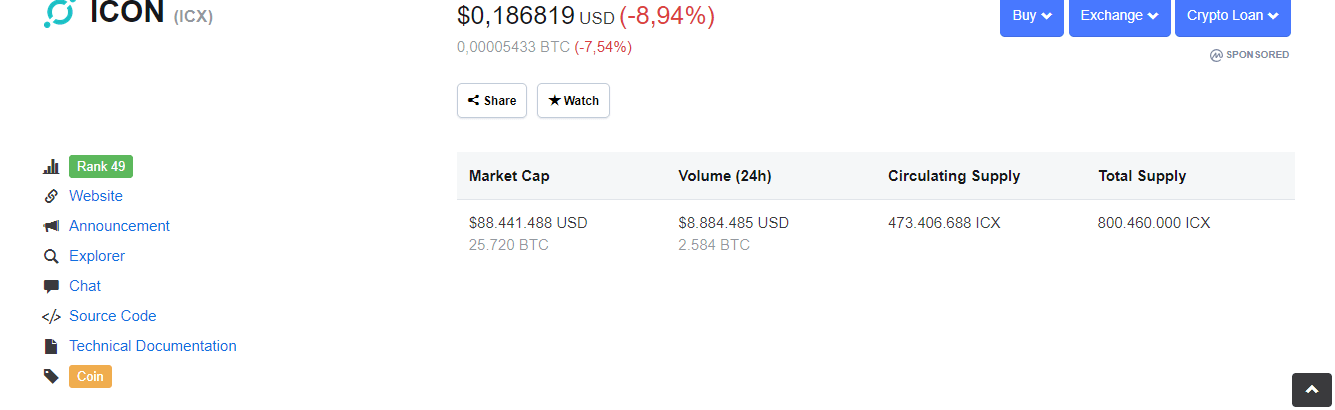Viewport: 1335px width, 410px height.
Task: Toggle Watch star for ICON
Action: [573, 100]
